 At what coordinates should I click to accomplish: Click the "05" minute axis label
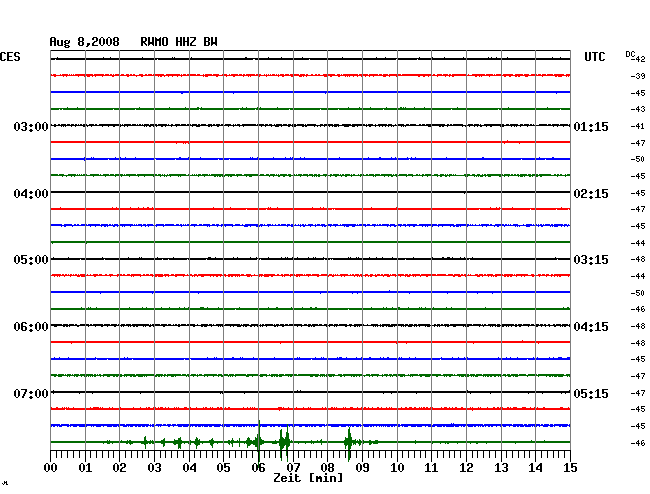[223, 468]
